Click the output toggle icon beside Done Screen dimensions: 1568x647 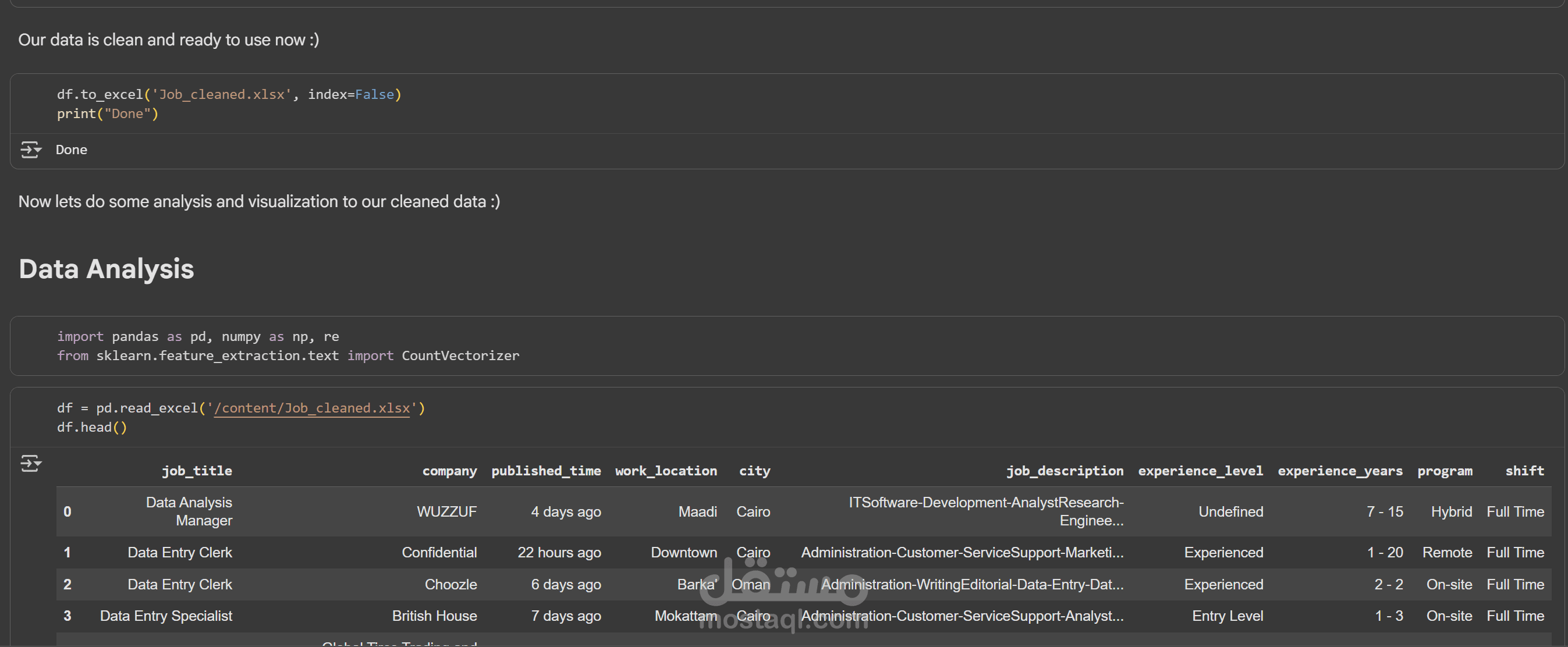click(x=30, y=150)
